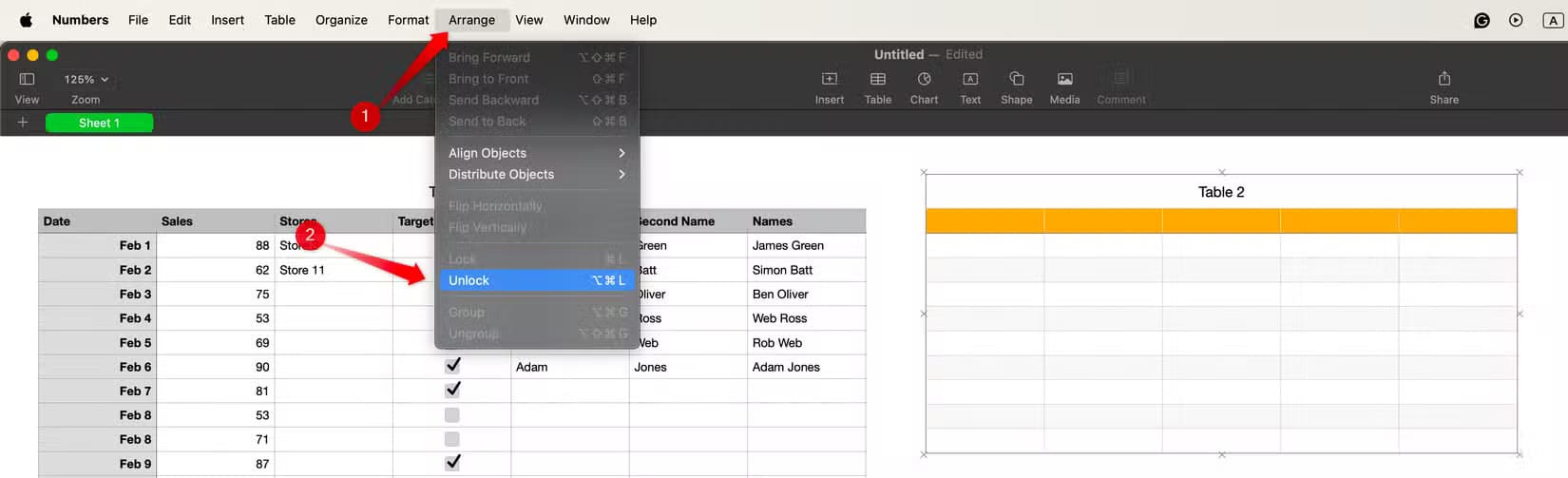Click the first orange header cell of Table 2
Screen dimensions: 1568x478
click(985, 220)
